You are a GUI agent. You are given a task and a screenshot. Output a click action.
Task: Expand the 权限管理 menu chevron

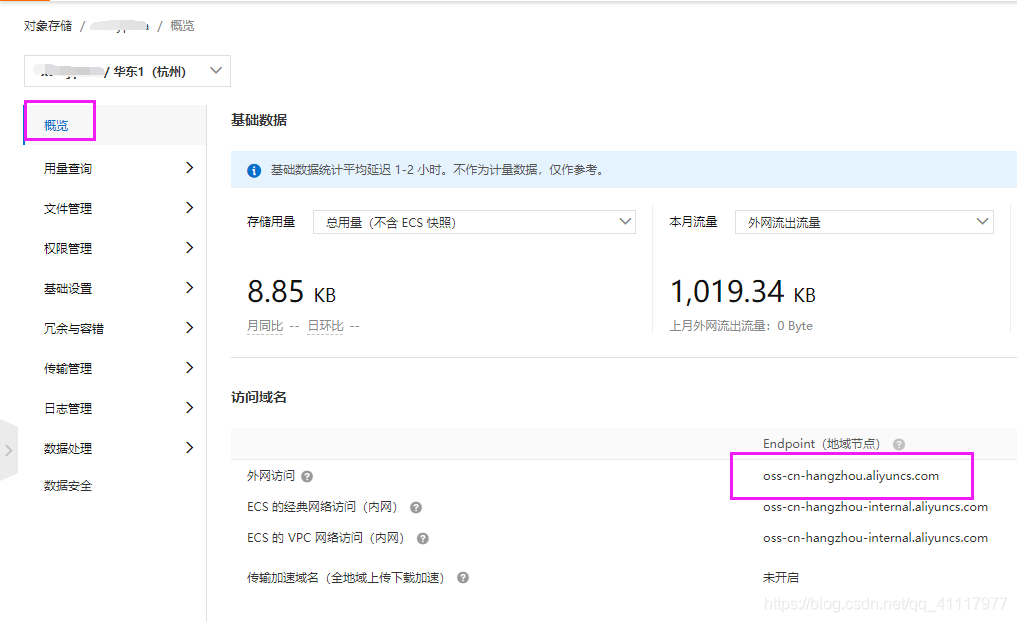tap(189, 248)
